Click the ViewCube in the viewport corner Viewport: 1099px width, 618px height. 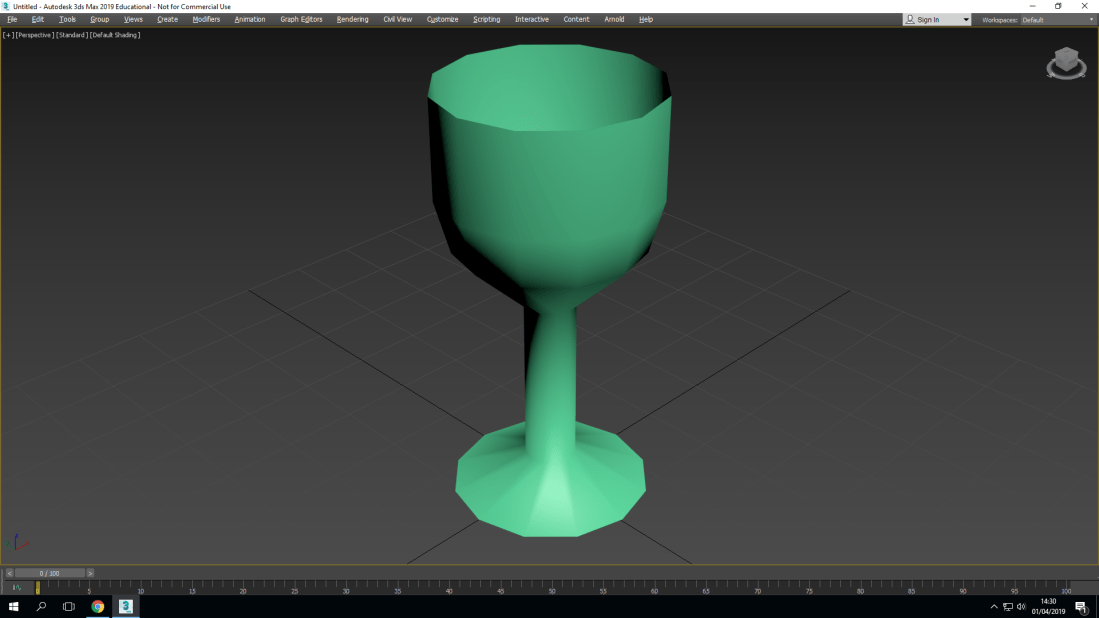pyautogui.click(x=1066, y=63)
